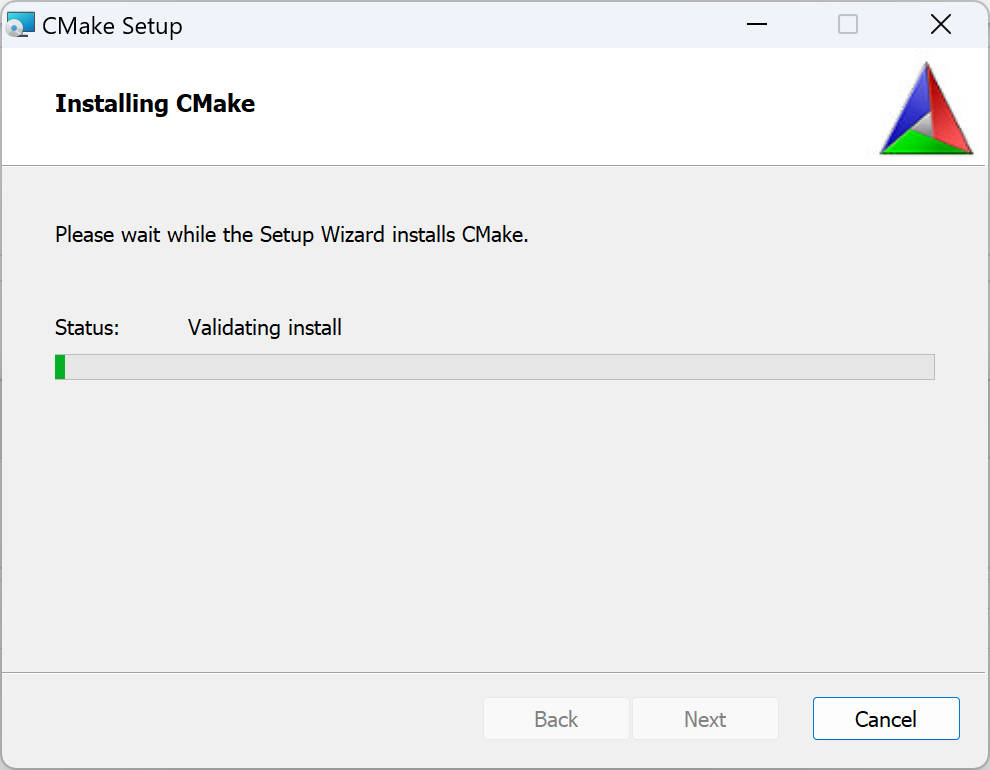Click the "CMake Setup" window title text
Screen dimensions: 990x770
tap(112, 25)
